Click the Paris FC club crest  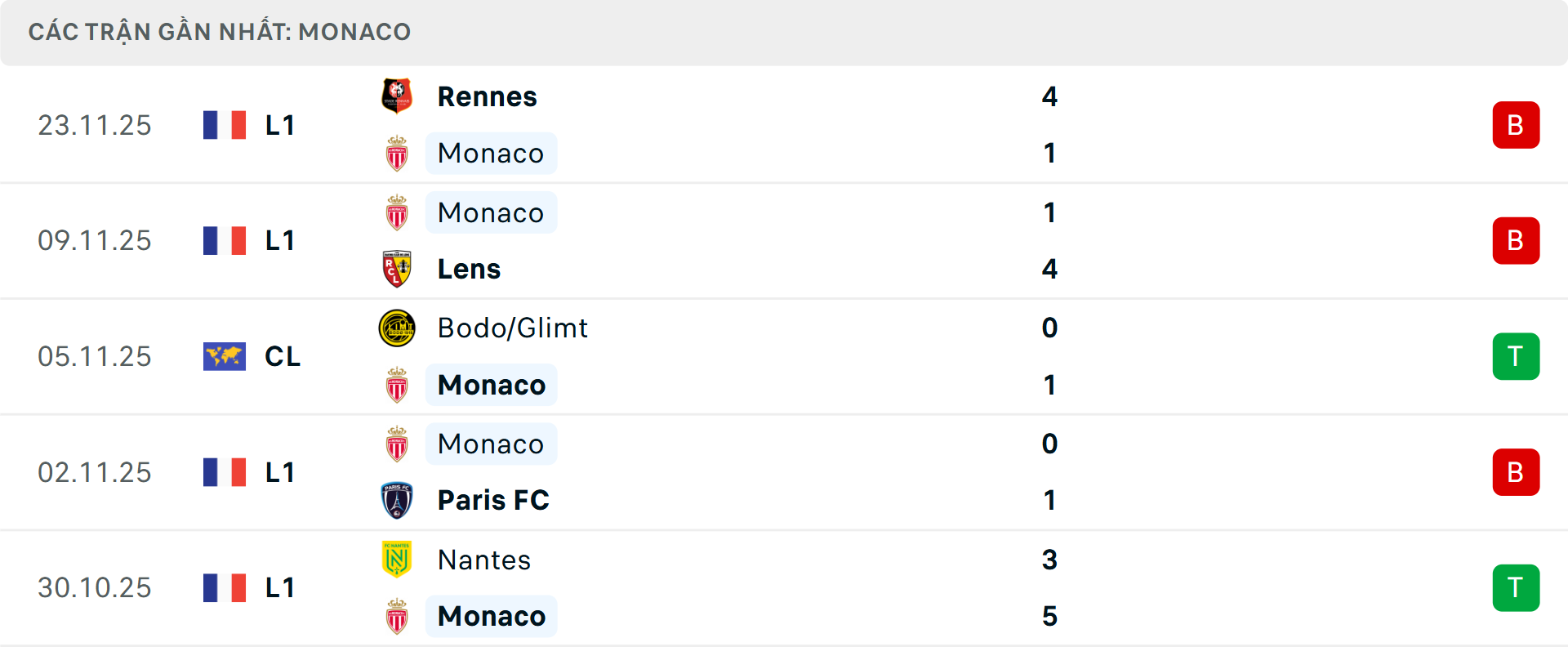[397, 500]
